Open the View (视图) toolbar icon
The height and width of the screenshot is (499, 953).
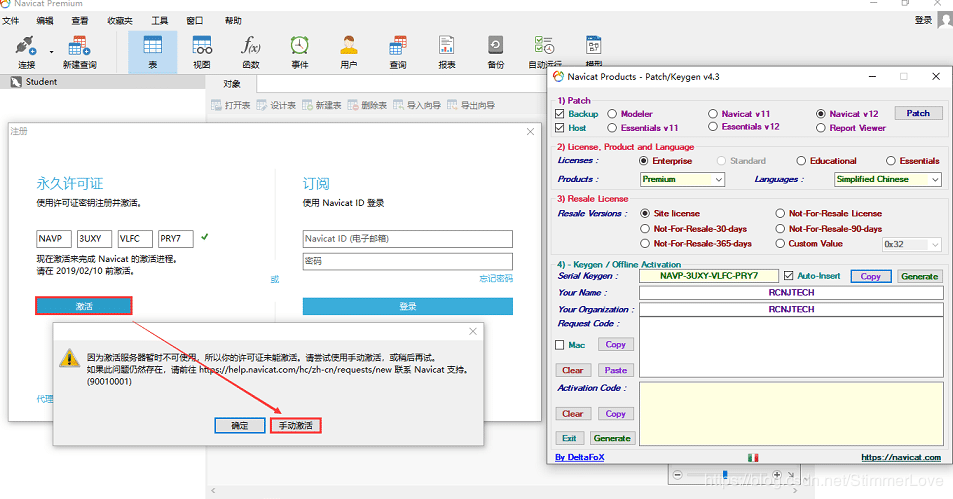pyautogui.click(x=202, y=52)
